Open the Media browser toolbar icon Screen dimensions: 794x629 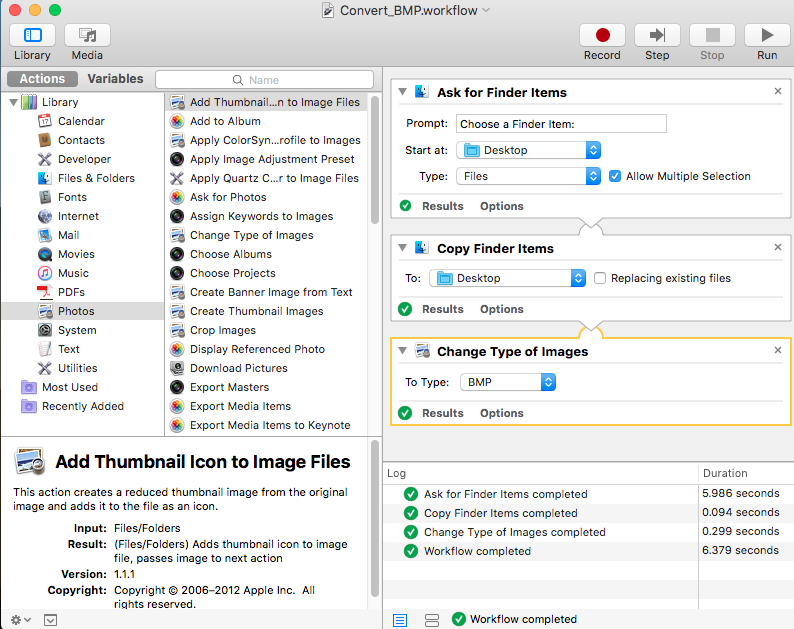click(x=87, y=35)
